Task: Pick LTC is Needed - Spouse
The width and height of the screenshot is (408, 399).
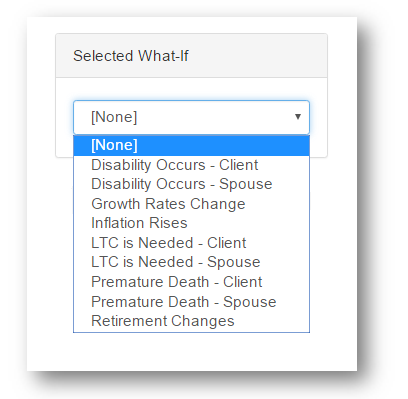Action: click(191, 262)
